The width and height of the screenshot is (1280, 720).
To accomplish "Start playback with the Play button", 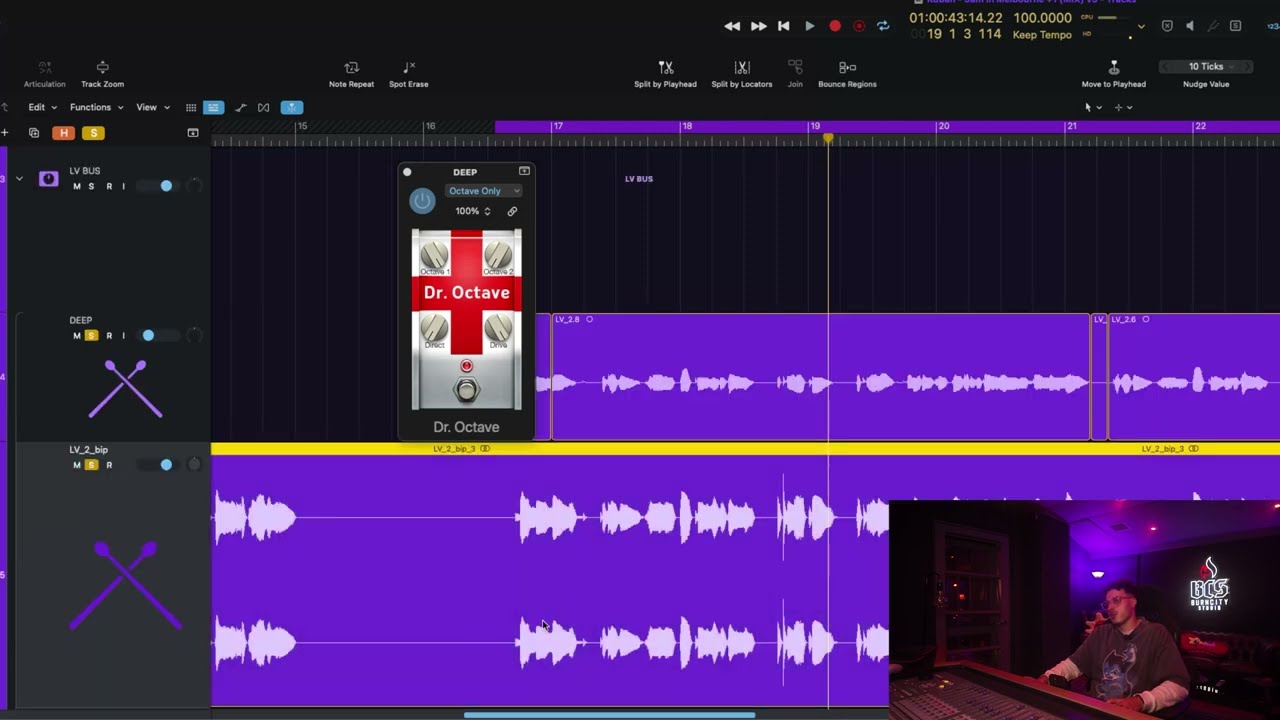I will point(809,26).
